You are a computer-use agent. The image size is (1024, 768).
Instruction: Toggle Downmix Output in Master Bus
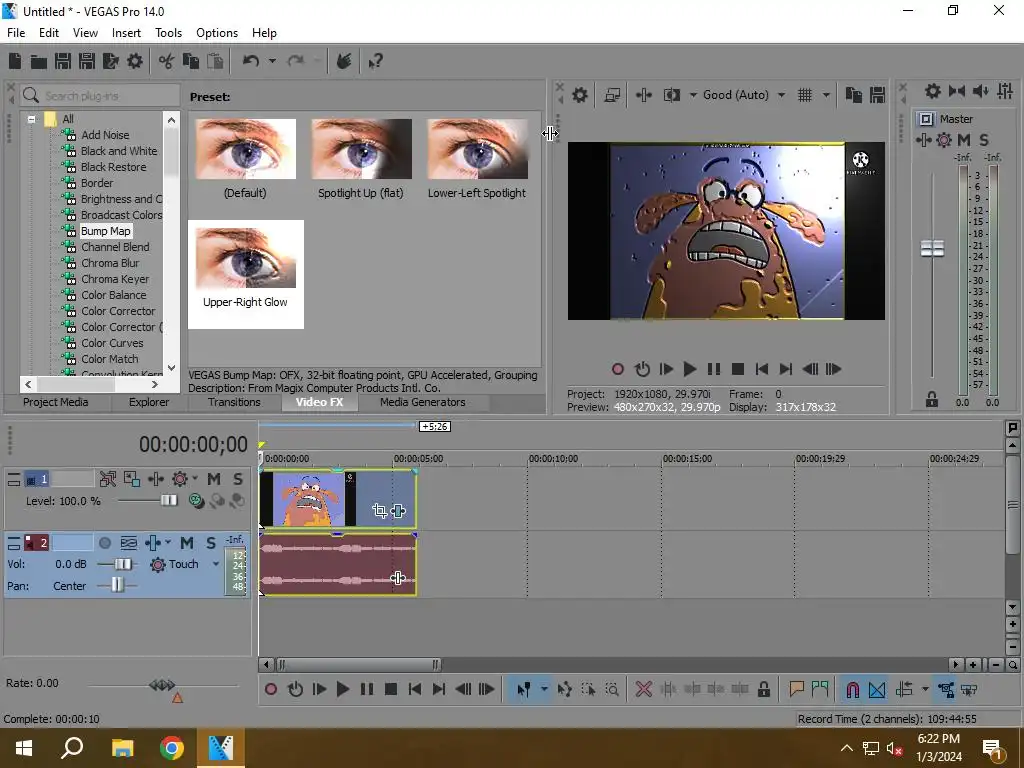(957, 91)
